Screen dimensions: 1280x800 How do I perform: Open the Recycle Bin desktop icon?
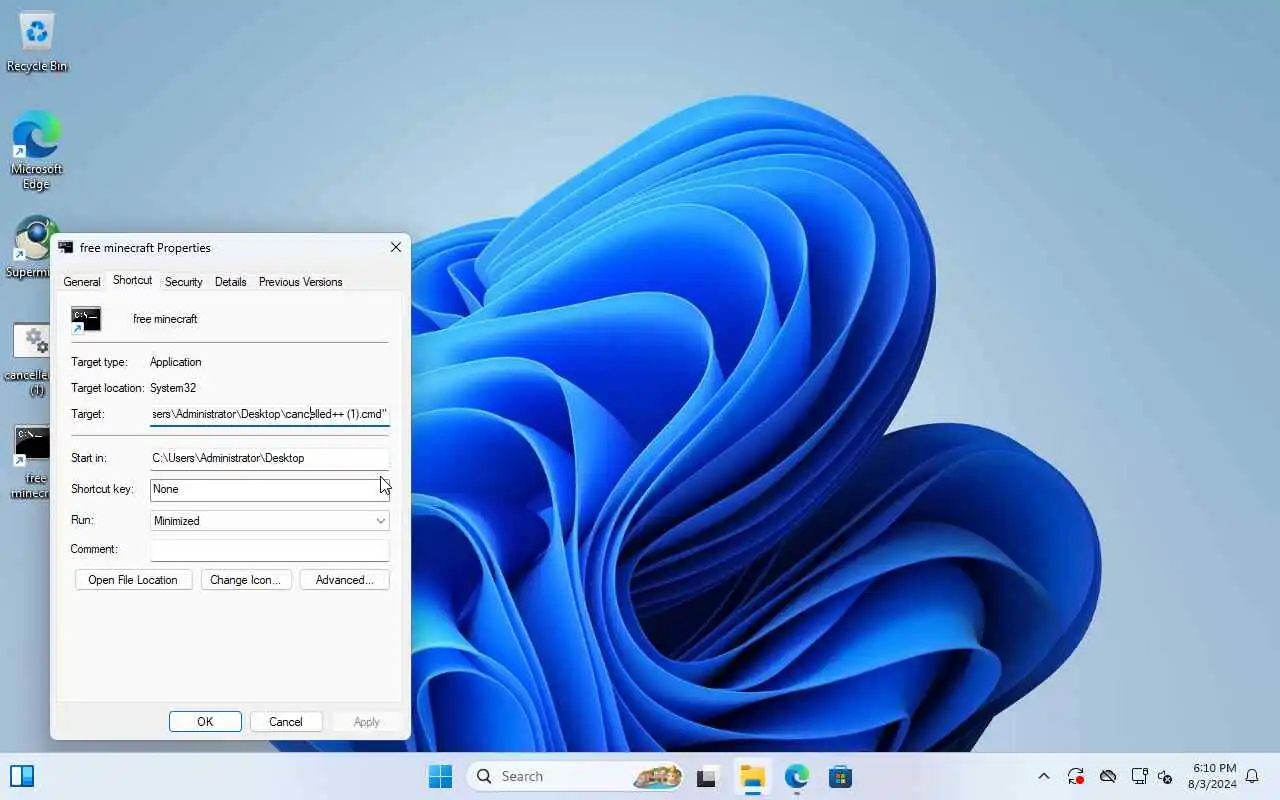pyautogui.click(x=37, y=42)
